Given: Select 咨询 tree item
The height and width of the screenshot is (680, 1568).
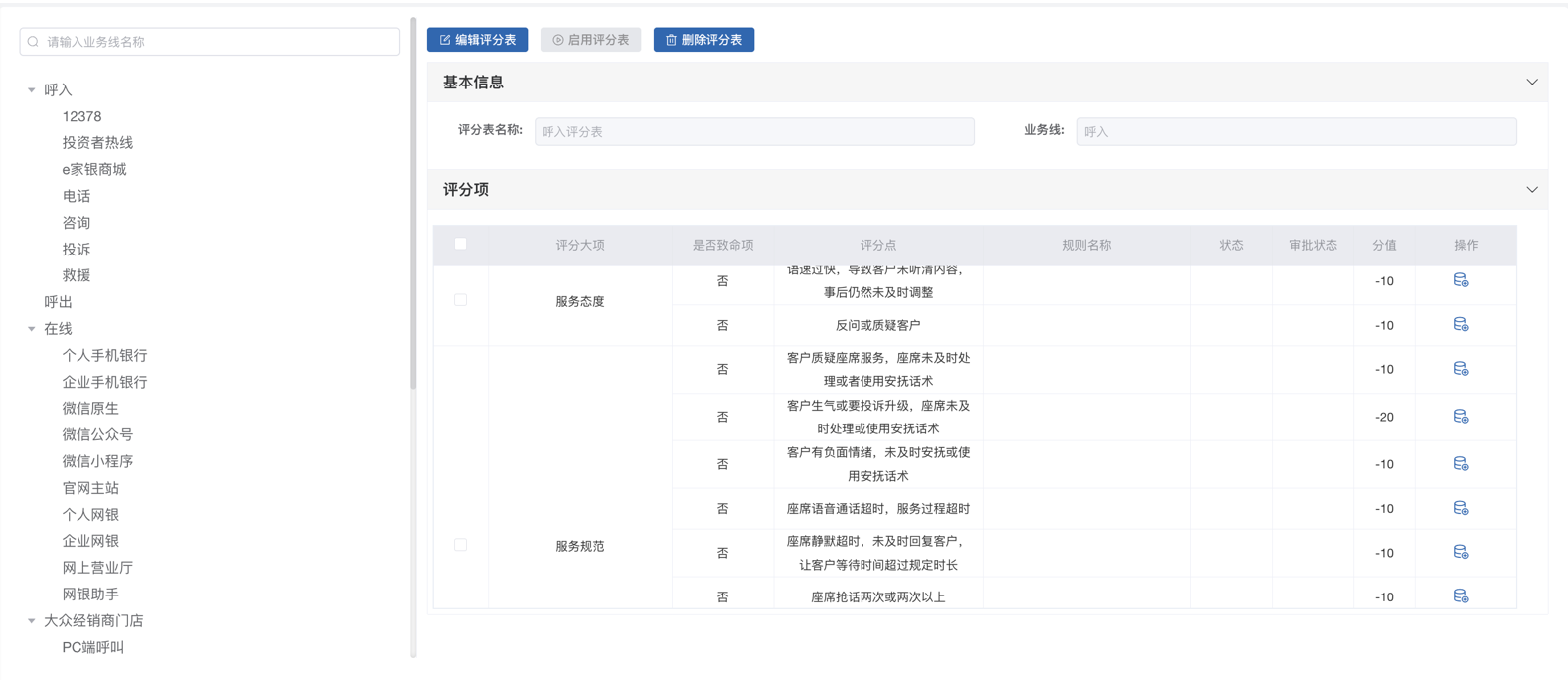Looking at the screenshot, I should (77, 223).
